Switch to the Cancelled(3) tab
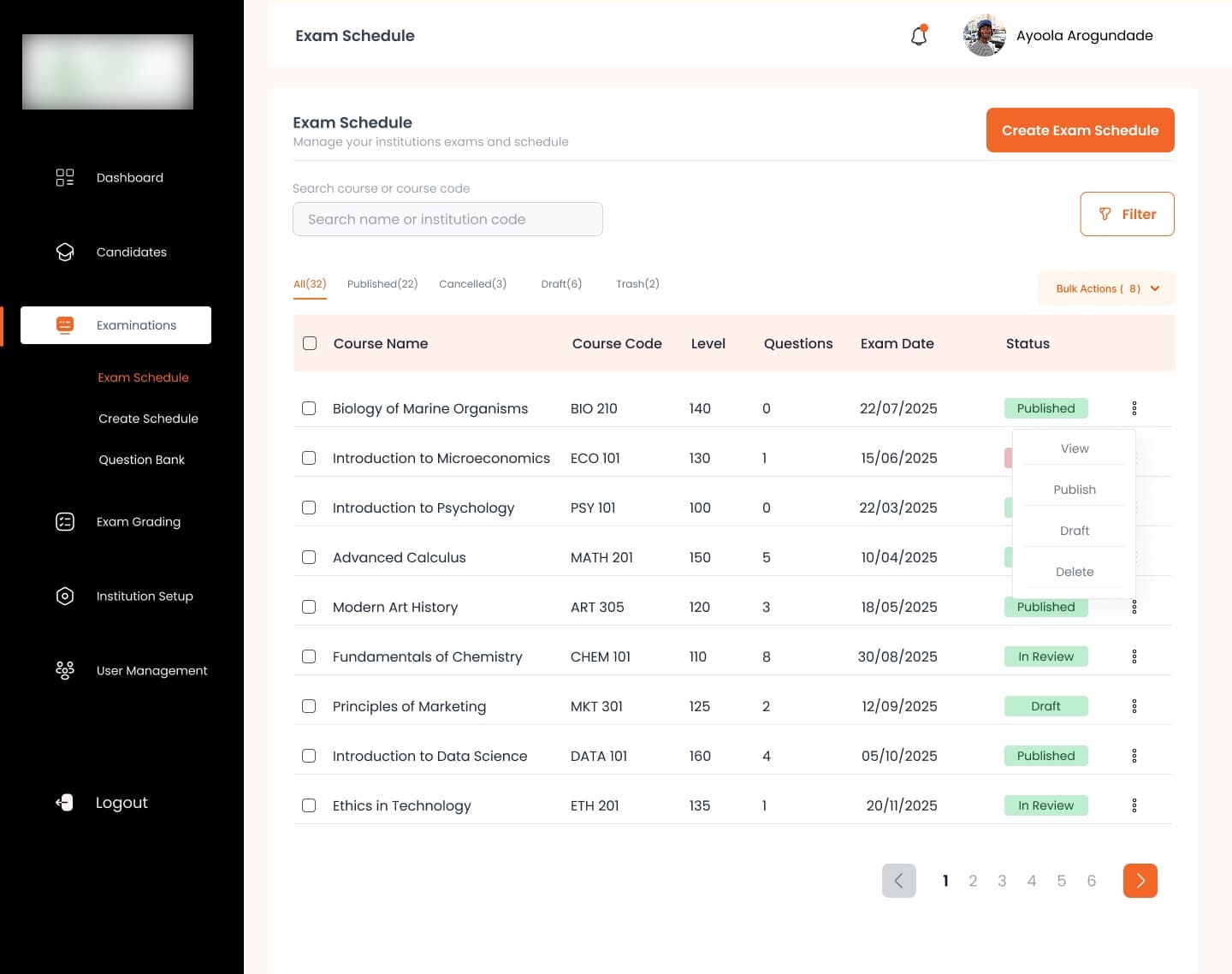1232x974 pixels. (472, 283)
